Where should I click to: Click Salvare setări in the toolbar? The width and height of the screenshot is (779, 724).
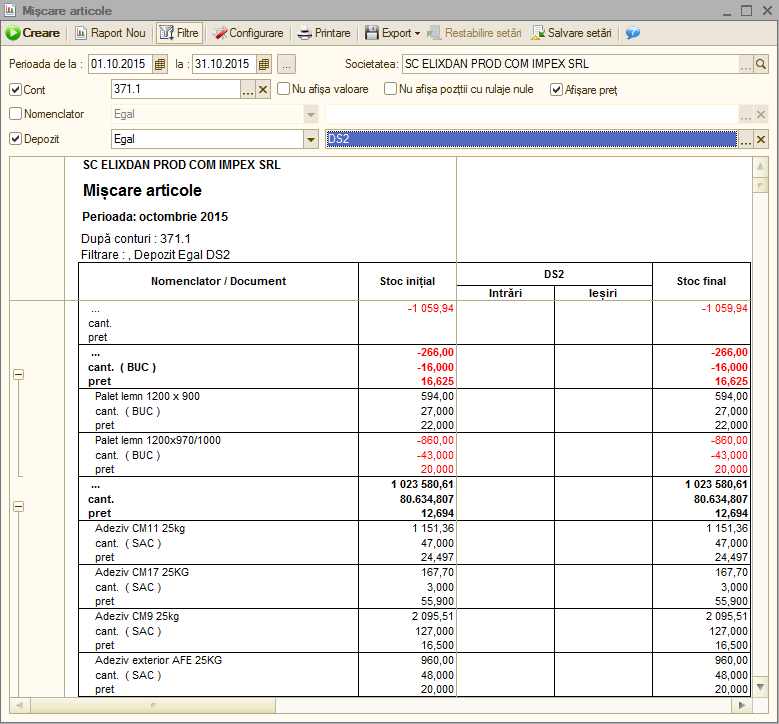click(x=572, y=33)
